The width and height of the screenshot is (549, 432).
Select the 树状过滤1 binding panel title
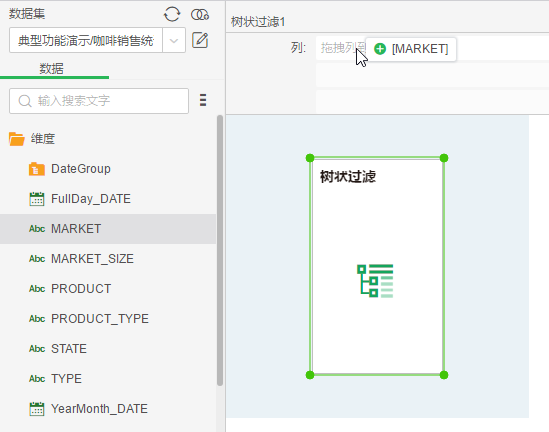258,22
